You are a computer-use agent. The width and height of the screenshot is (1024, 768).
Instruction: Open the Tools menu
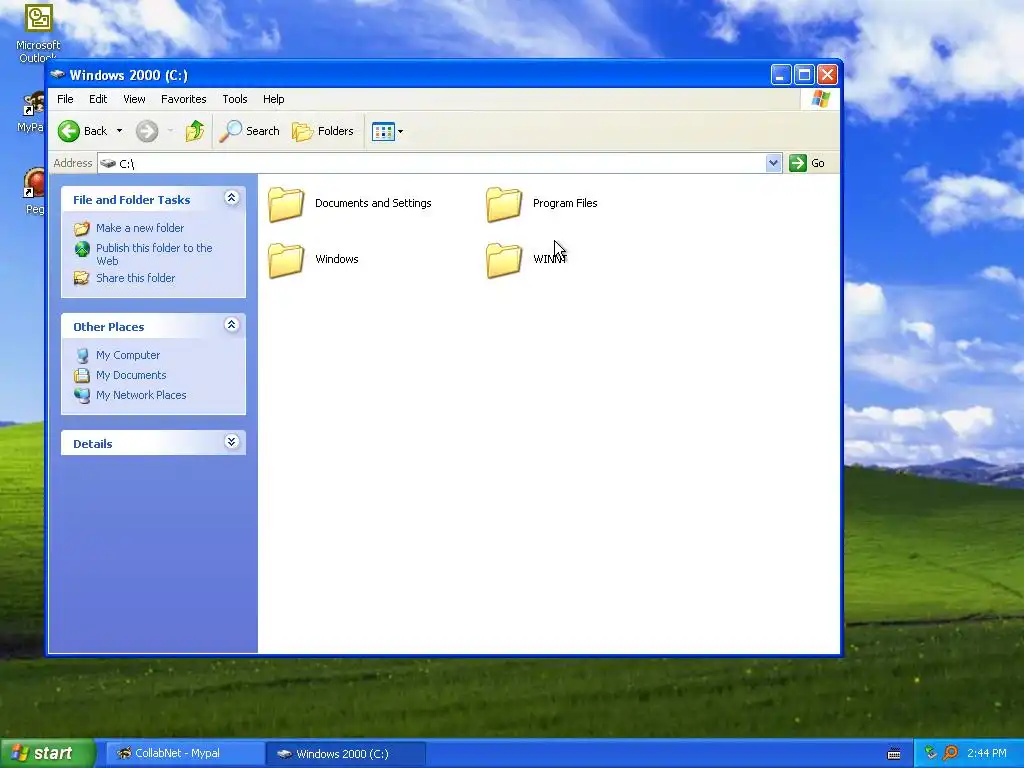point(234,99)
